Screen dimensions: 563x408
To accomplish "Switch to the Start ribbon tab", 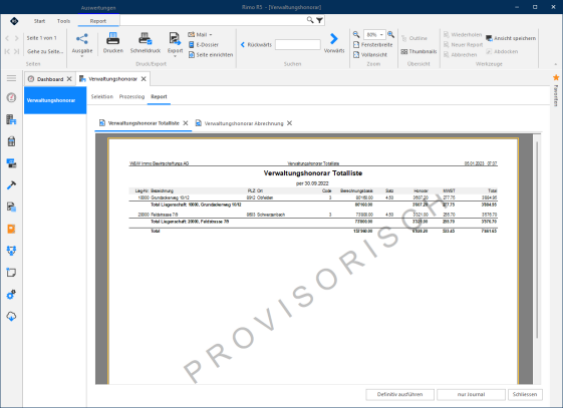I will [39, 21].
